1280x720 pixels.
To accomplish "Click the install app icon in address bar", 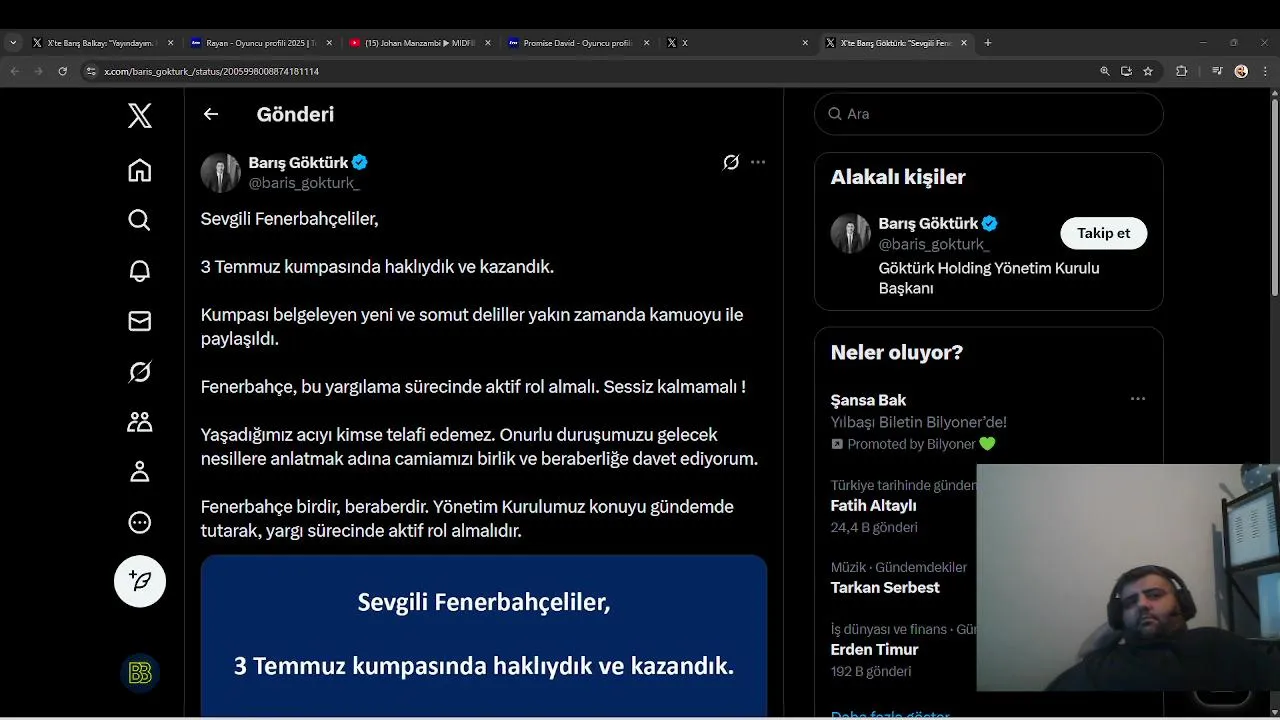I will [1126, 71].
